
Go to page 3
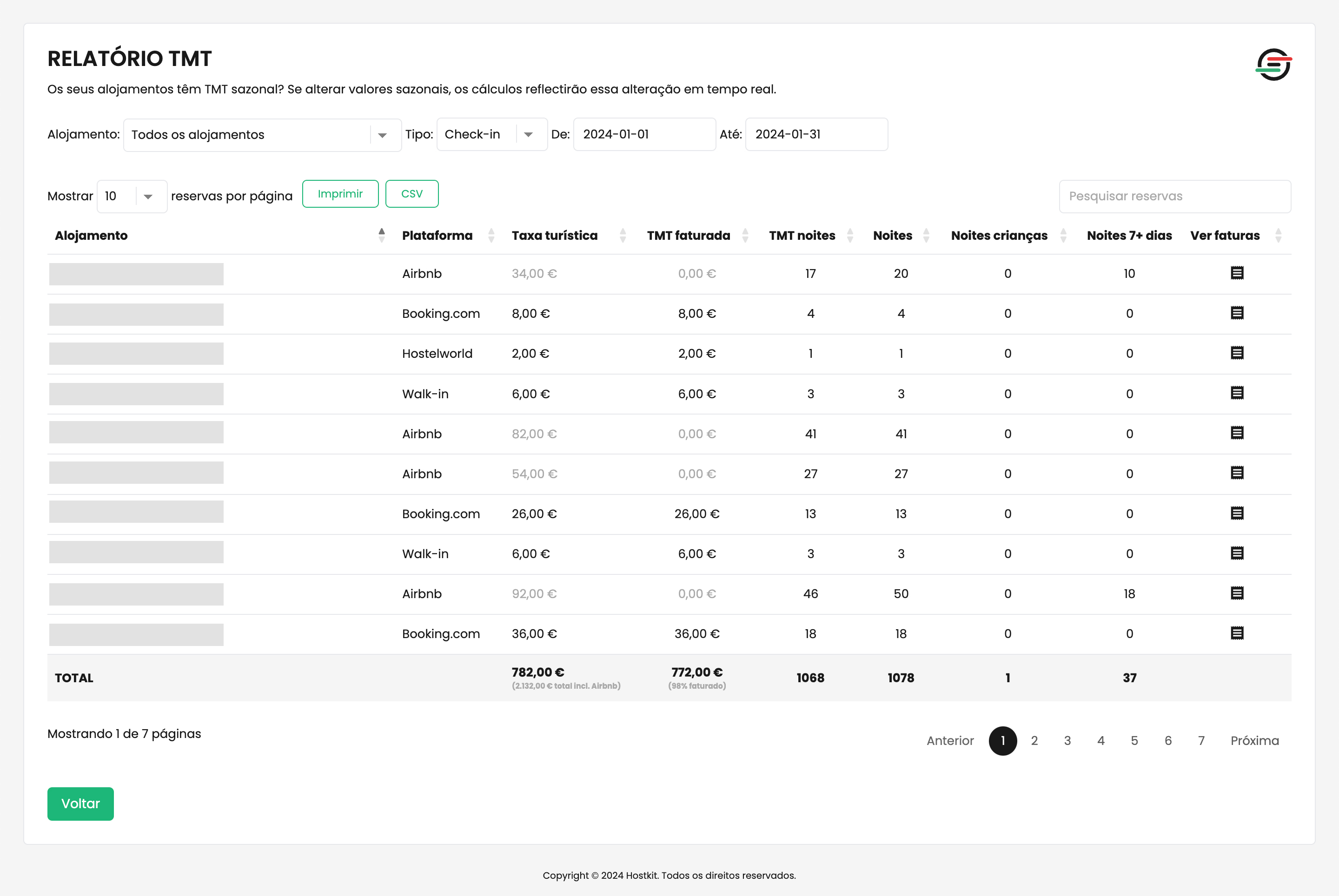(1067, 741)
